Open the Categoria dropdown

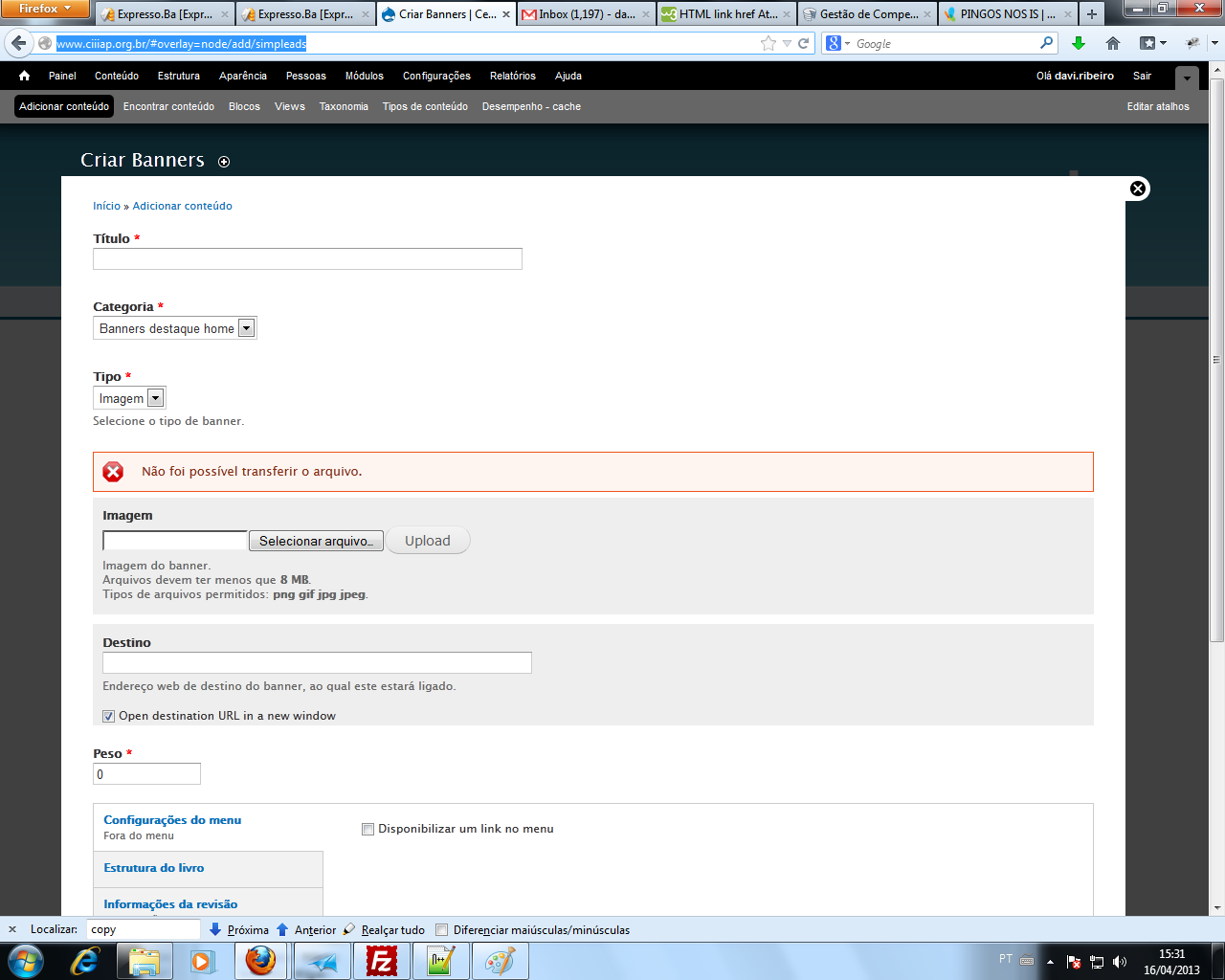coord(175,328)
